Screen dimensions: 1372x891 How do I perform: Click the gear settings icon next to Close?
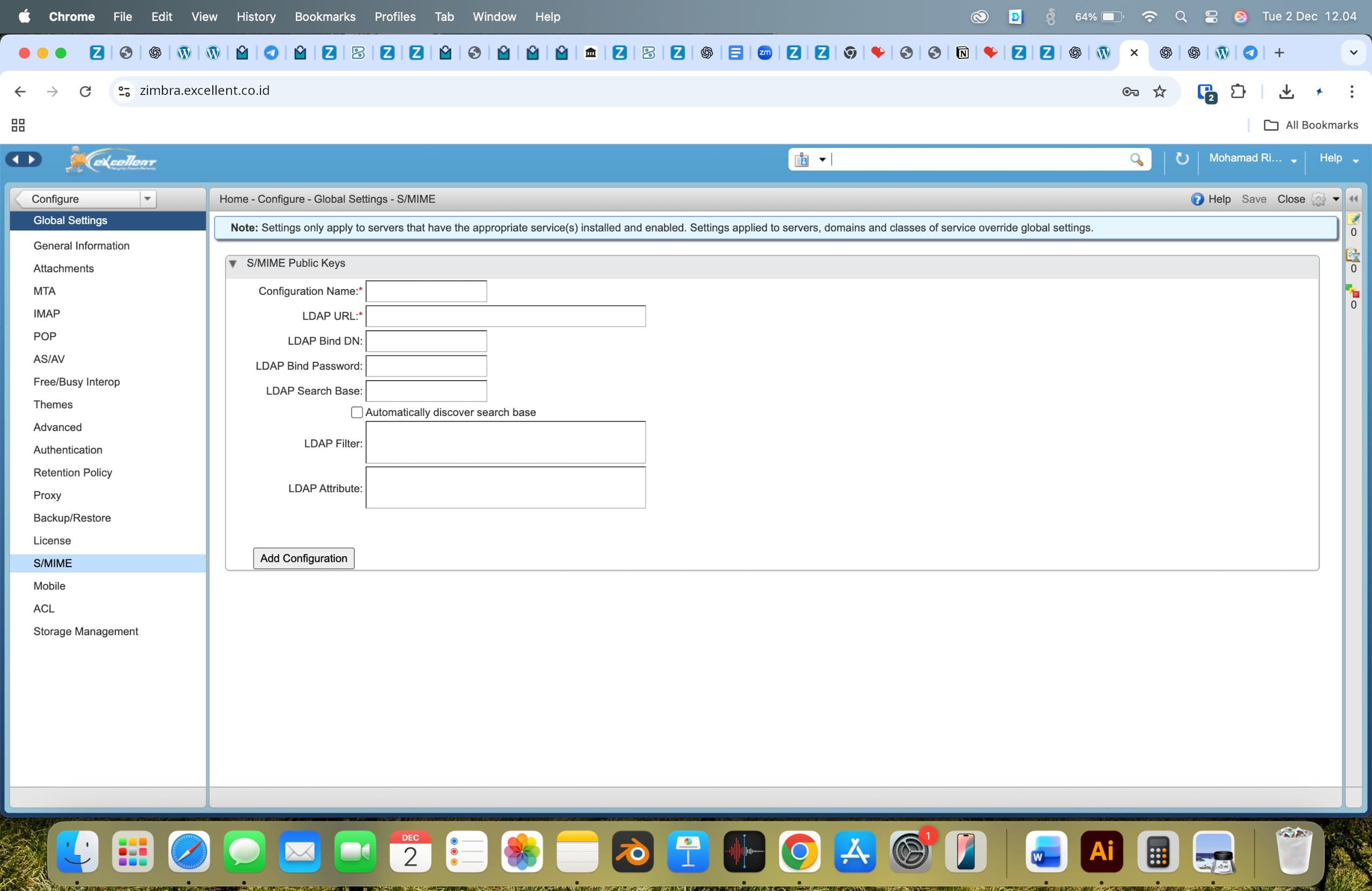click(x=1318, y=199)
